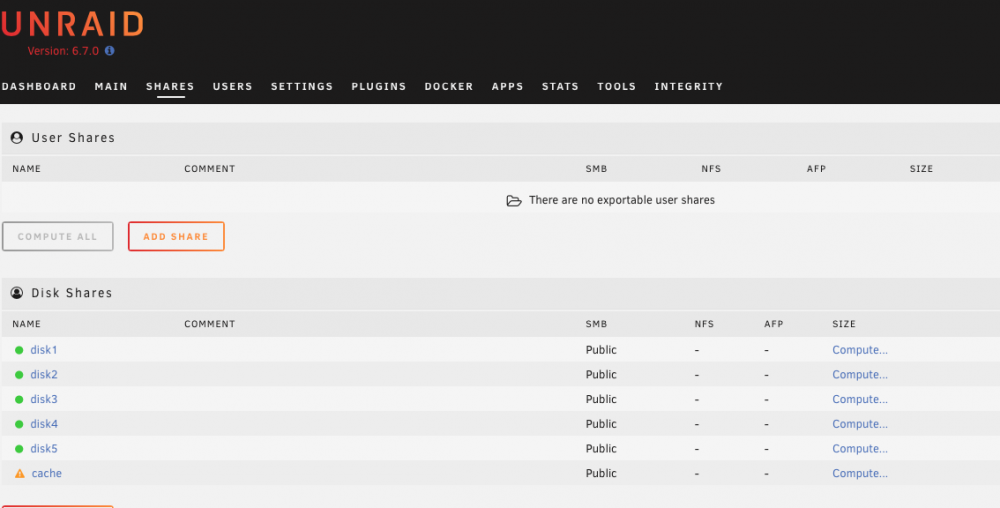Click the NFS column header in User Shares

click(711, 169)
